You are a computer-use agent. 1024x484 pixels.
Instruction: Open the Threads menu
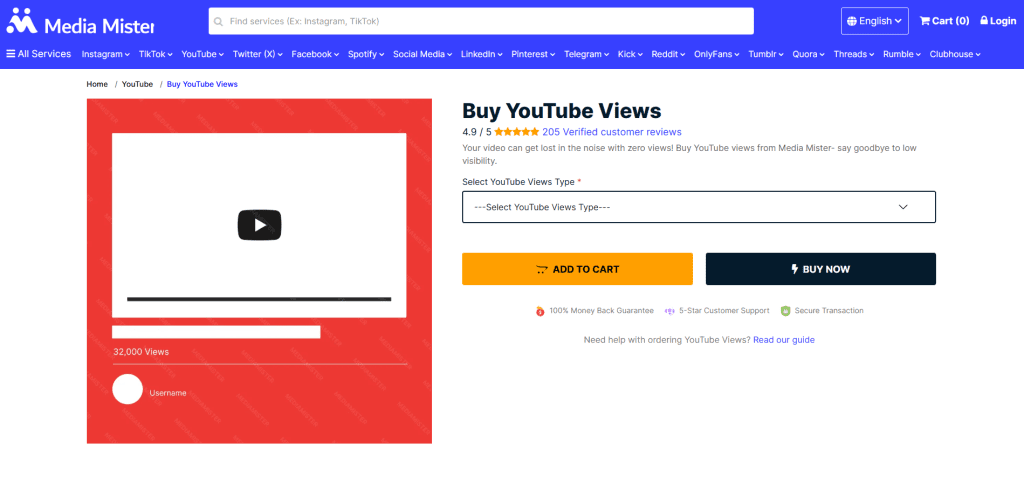pos(854,54)
